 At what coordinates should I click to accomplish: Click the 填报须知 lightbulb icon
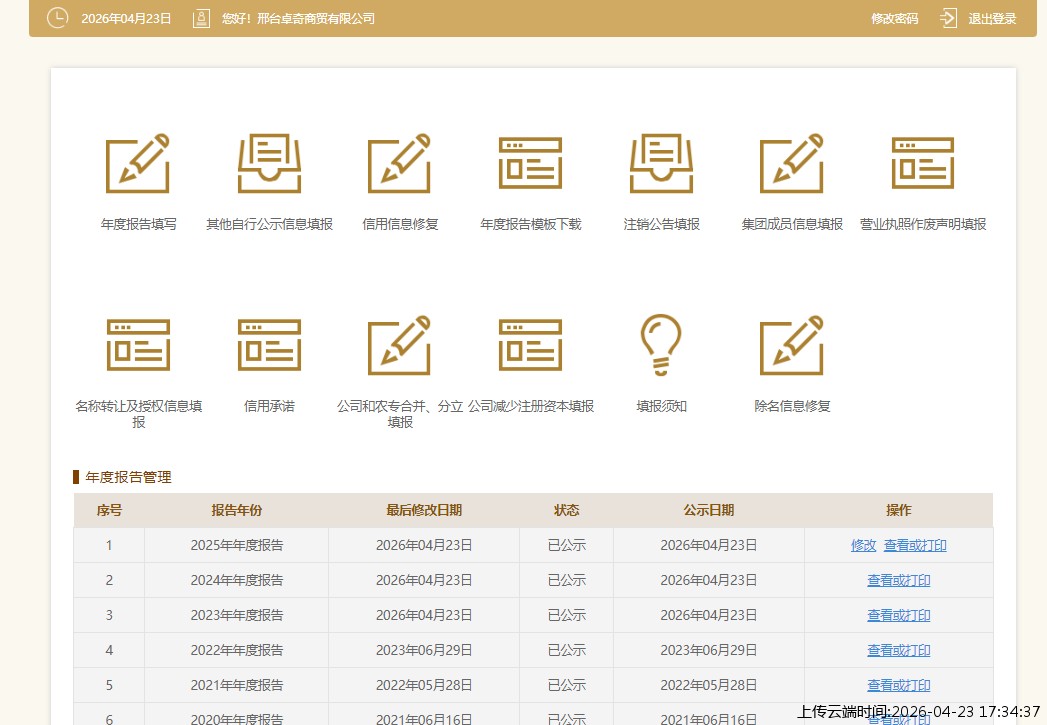pos(661,346)
